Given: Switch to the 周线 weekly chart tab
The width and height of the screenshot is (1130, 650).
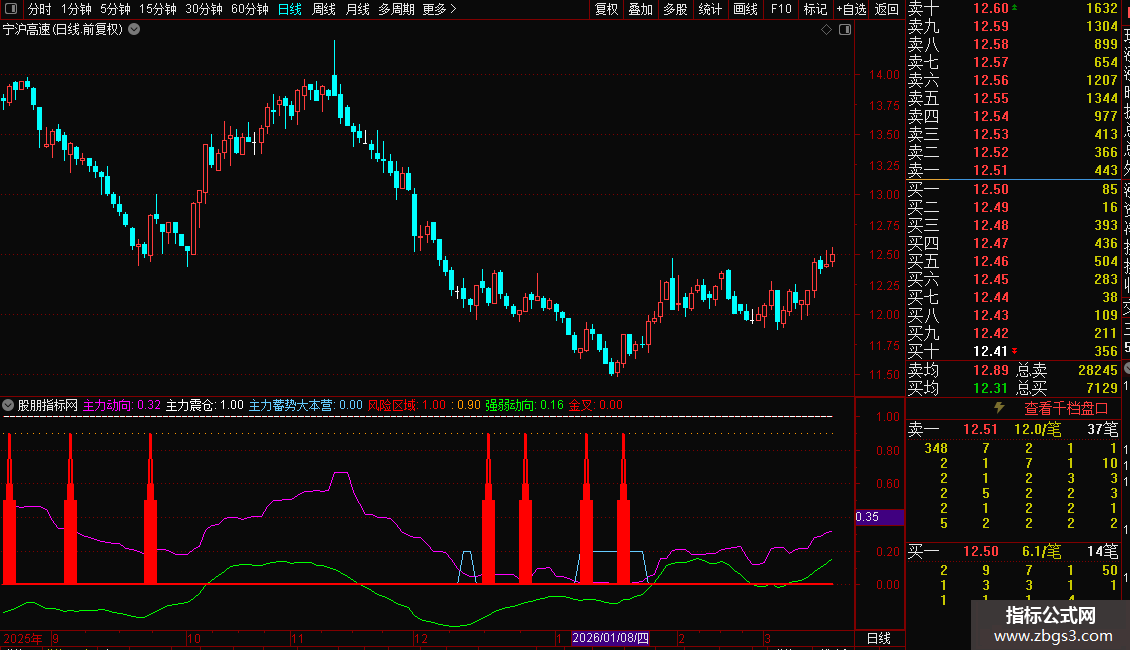Looking at the screenshot, I should [323, 9].
